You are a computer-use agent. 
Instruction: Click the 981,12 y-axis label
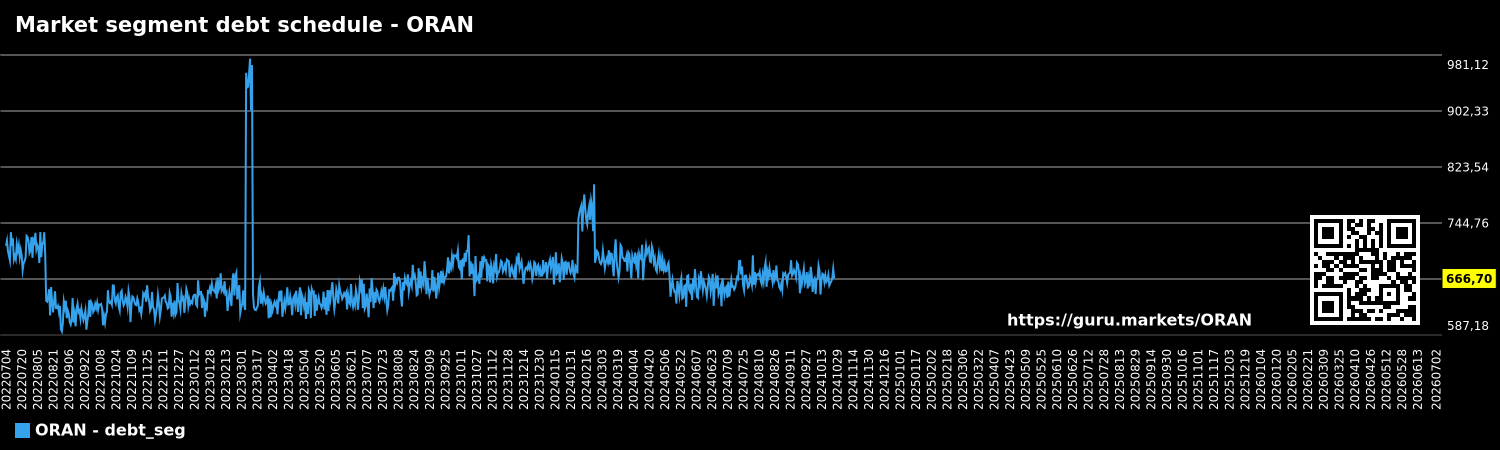1467,65
